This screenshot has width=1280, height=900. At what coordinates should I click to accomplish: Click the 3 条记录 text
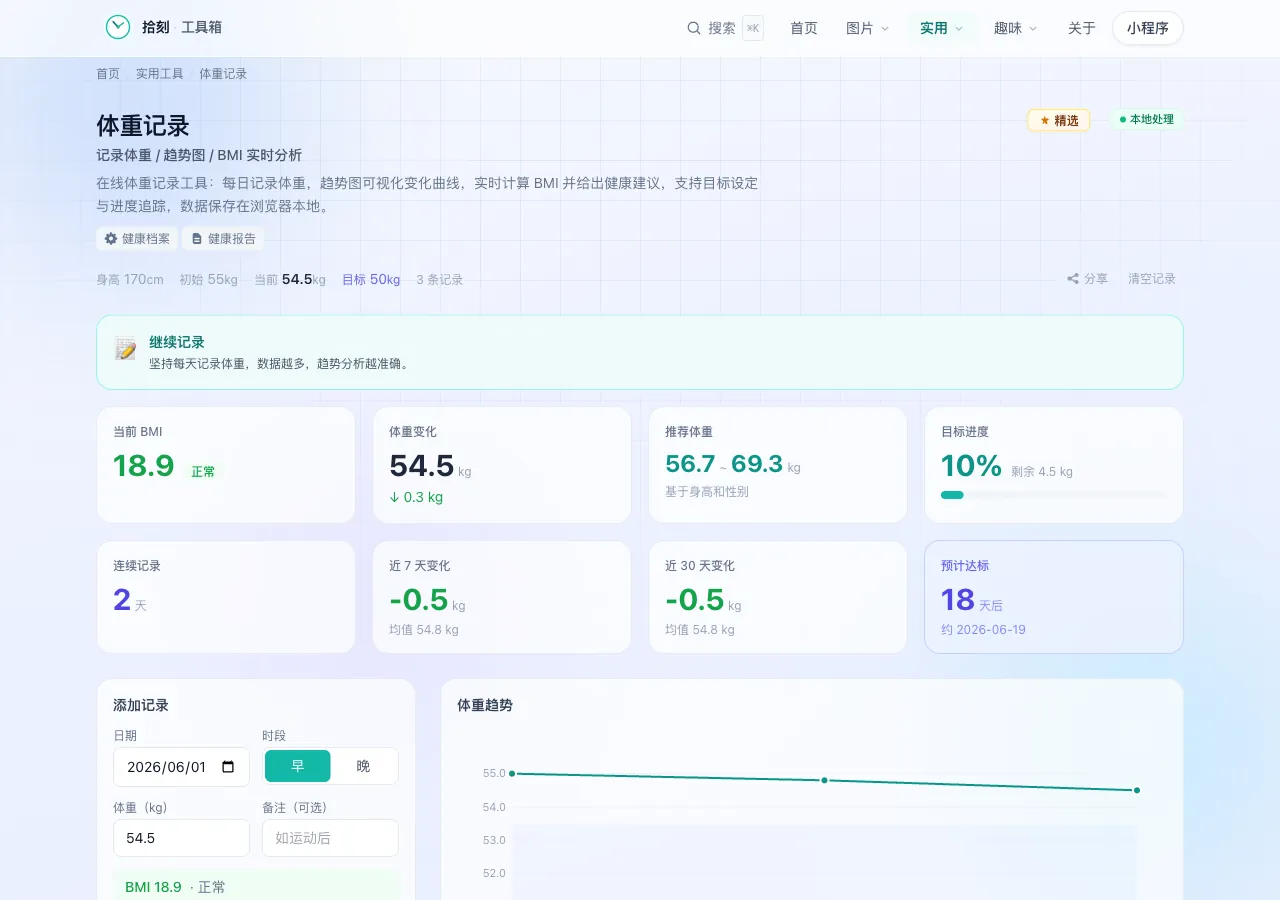pyautogui.click(x=440, y=280)
